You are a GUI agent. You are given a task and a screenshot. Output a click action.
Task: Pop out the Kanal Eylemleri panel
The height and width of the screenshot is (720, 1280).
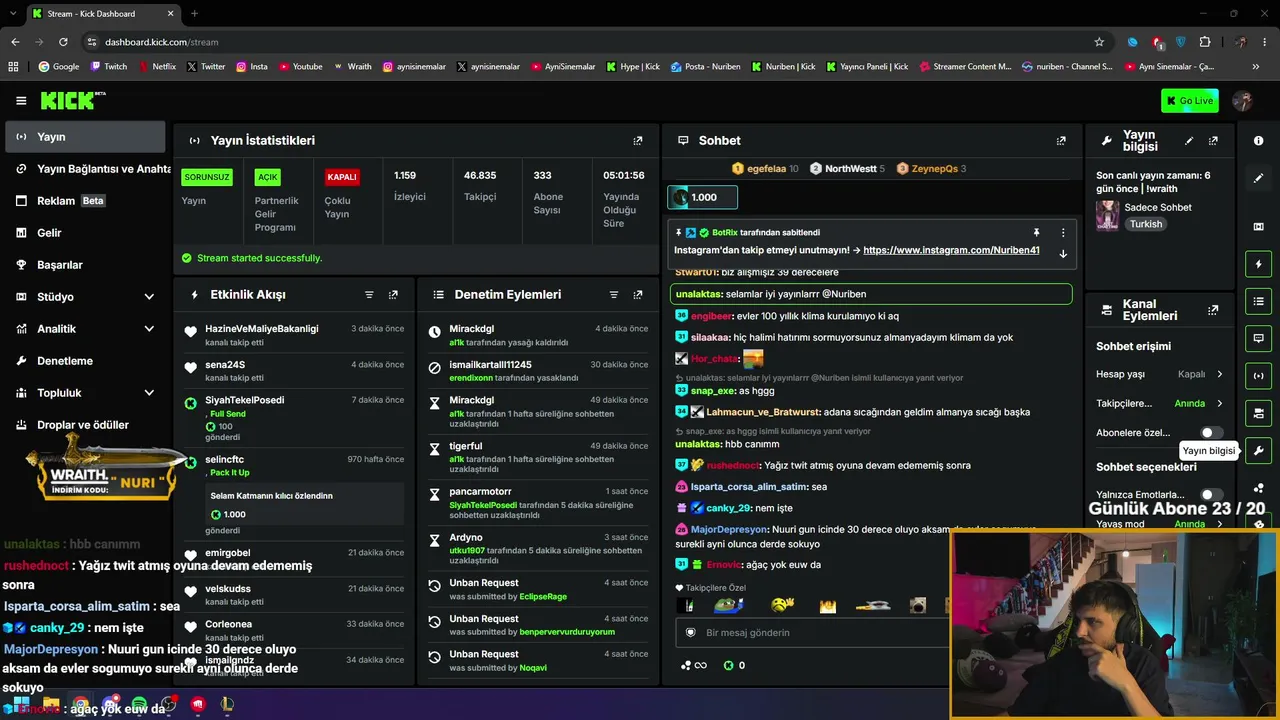1213,310
